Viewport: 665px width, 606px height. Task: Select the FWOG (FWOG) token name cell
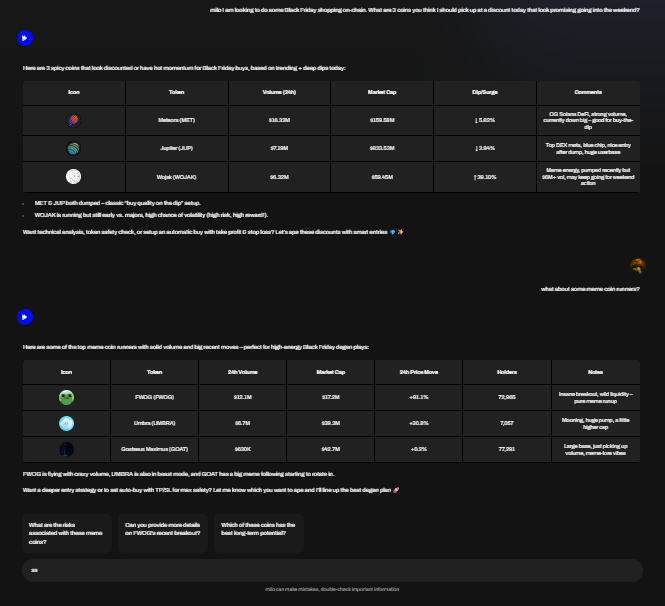pyautogui.click(x=154, y=397)
